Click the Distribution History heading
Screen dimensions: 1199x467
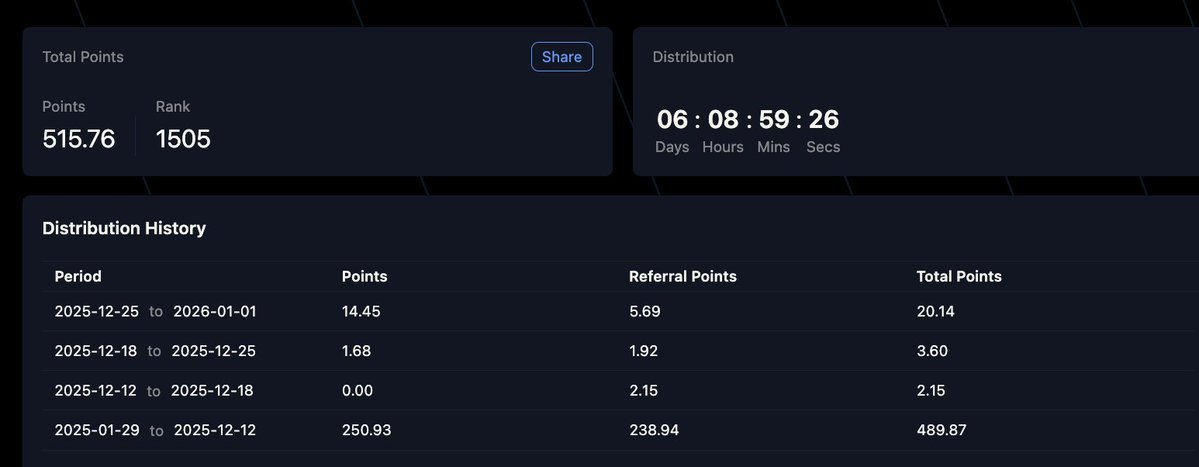pyautogui.click(x=124, y=228)
